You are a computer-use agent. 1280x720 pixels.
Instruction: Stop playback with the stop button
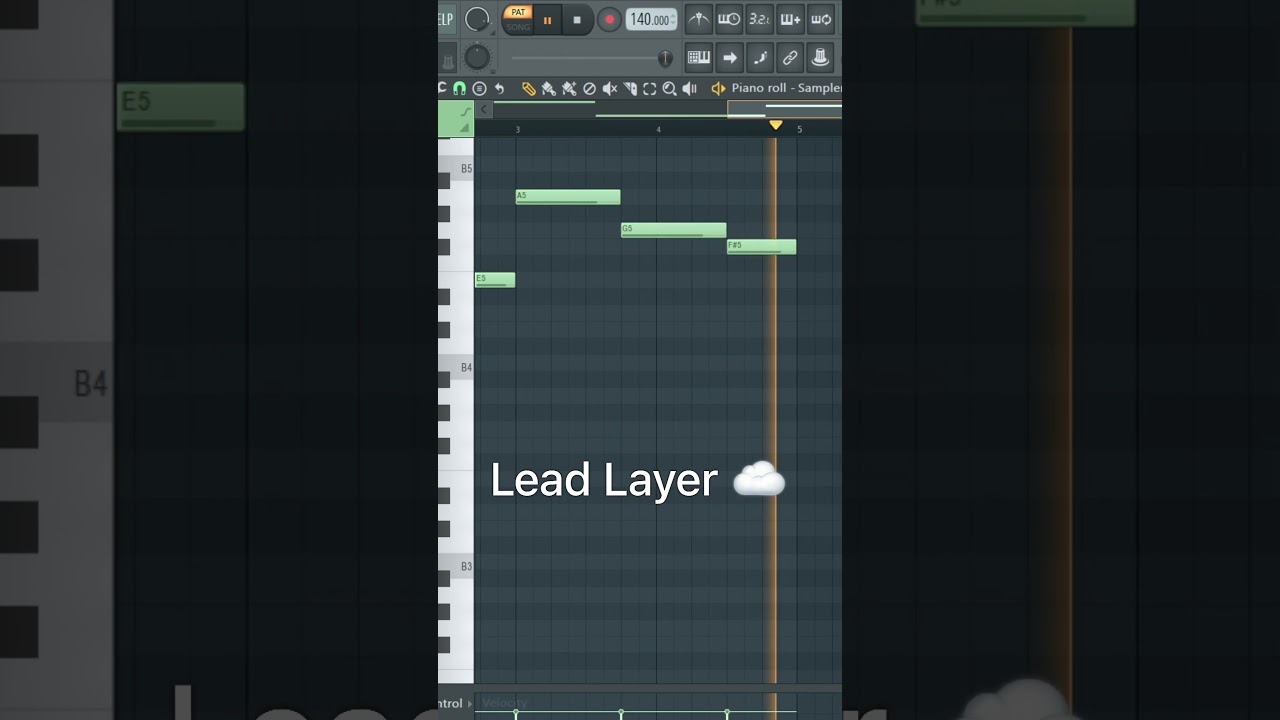pos(577,19)
